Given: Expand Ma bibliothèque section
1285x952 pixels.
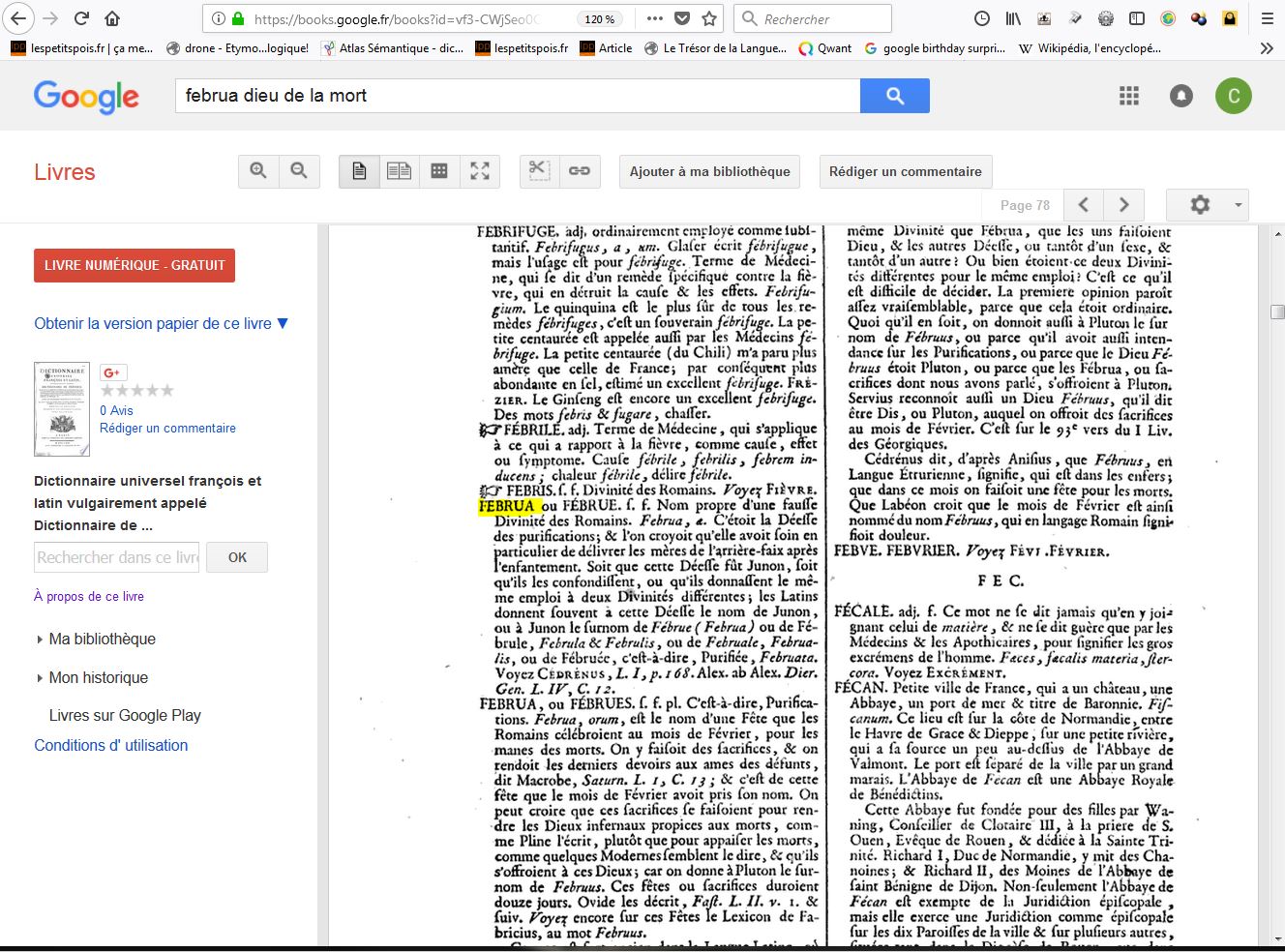Looking at the screenshot, I should point(102,639).
